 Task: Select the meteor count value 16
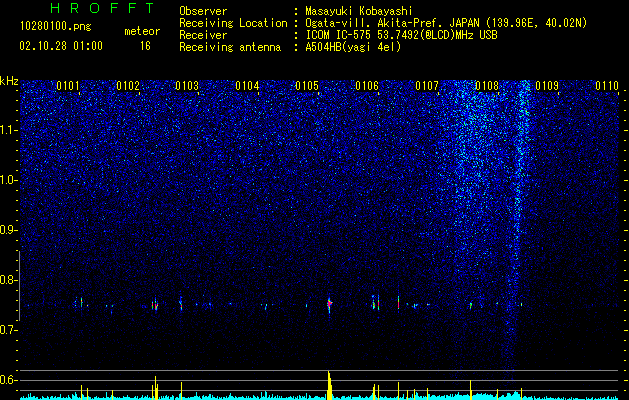145,46
